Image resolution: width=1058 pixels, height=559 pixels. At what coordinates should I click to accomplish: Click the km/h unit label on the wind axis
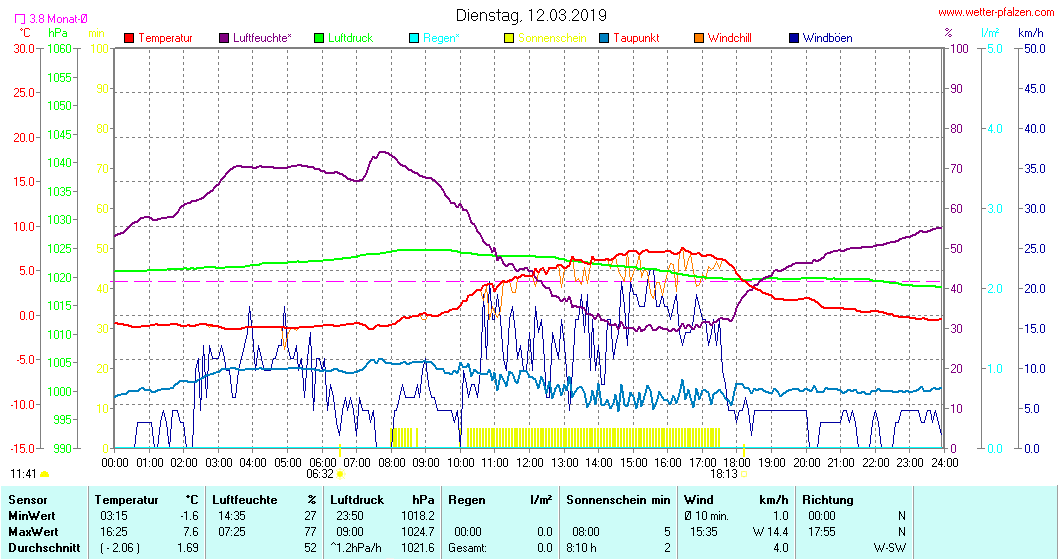[1031, 32]
